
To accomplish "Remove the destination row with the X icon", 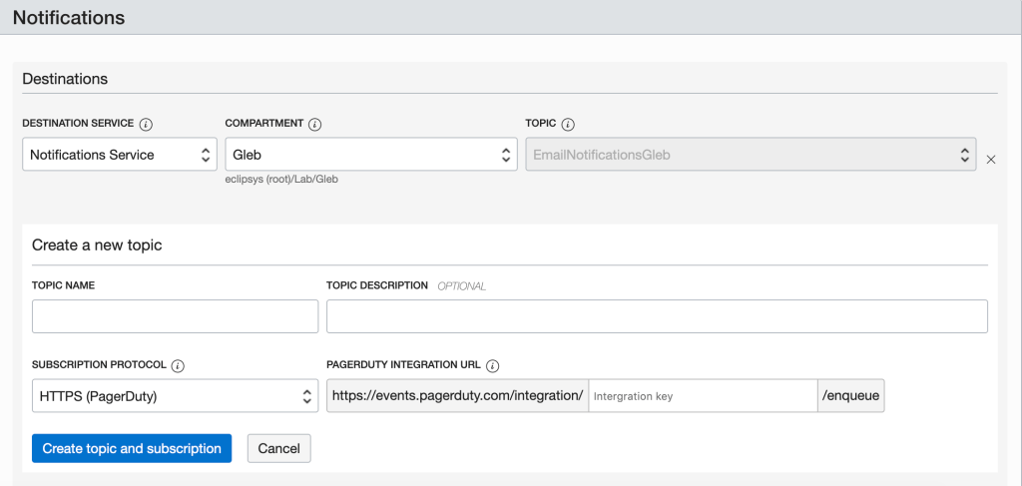I will (991, 159).
